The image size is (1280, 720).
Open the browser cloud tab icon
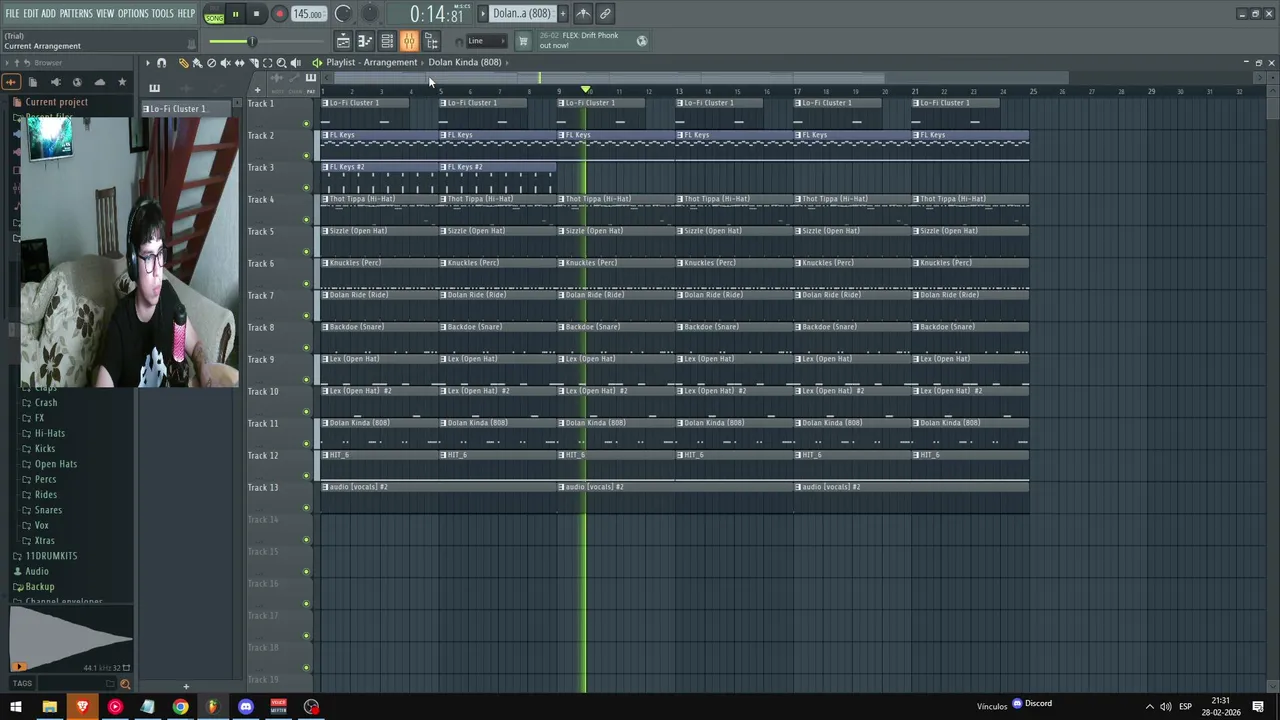(99, 82)
